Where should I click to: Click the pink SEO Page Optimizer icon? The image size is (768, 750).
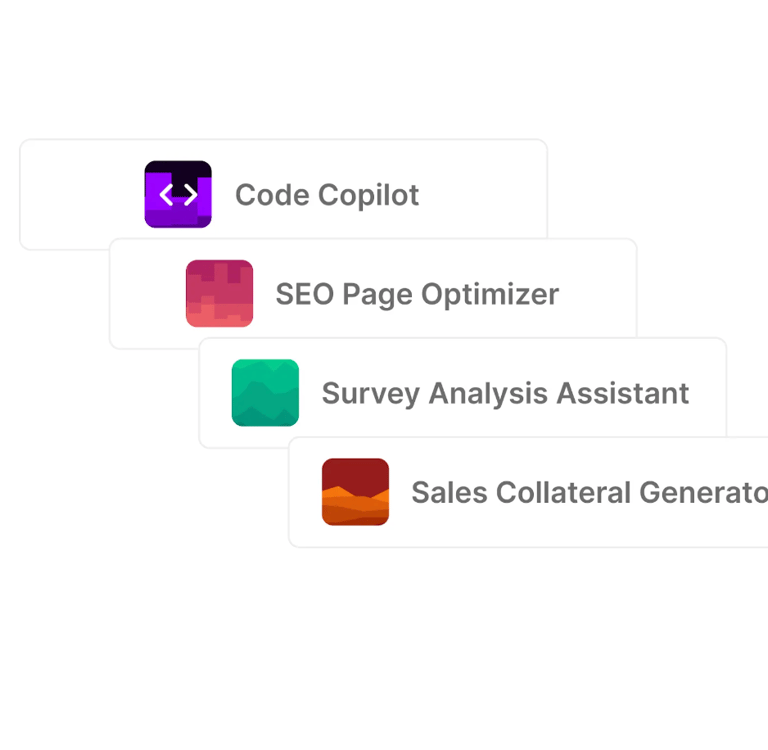(219, 294)
